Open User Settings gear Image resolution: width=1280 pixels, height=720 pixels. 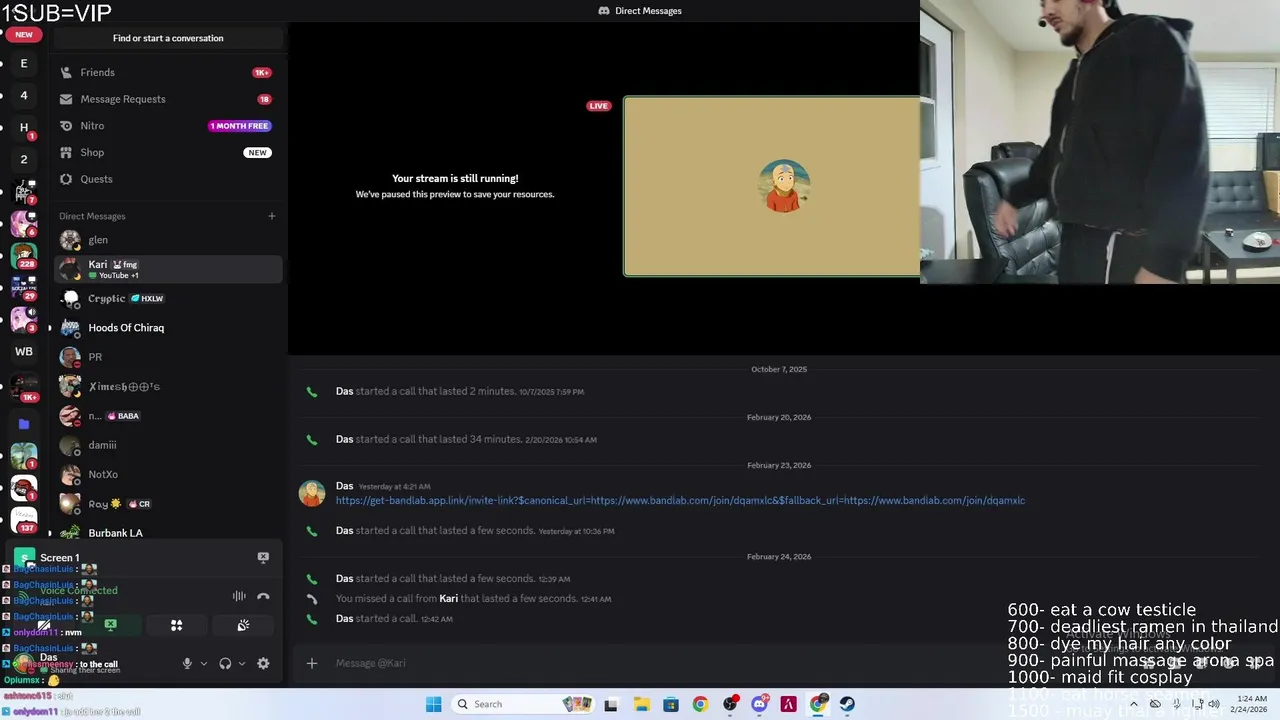(263, 663)
